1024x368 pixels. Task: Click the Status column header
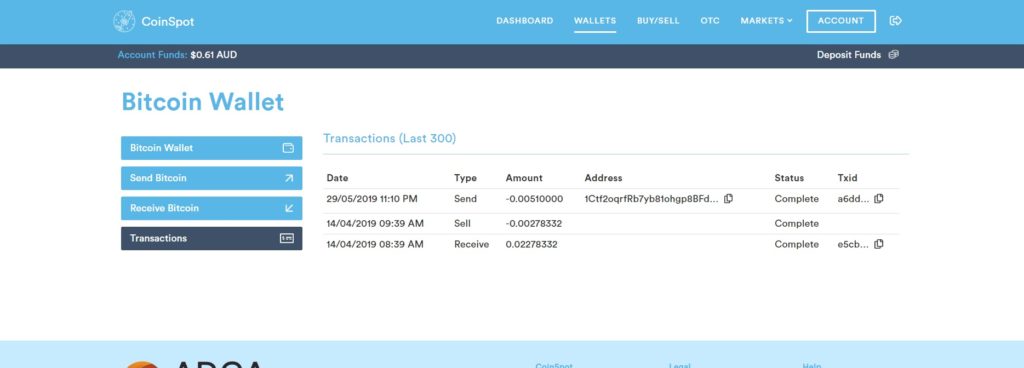point(789,177)
